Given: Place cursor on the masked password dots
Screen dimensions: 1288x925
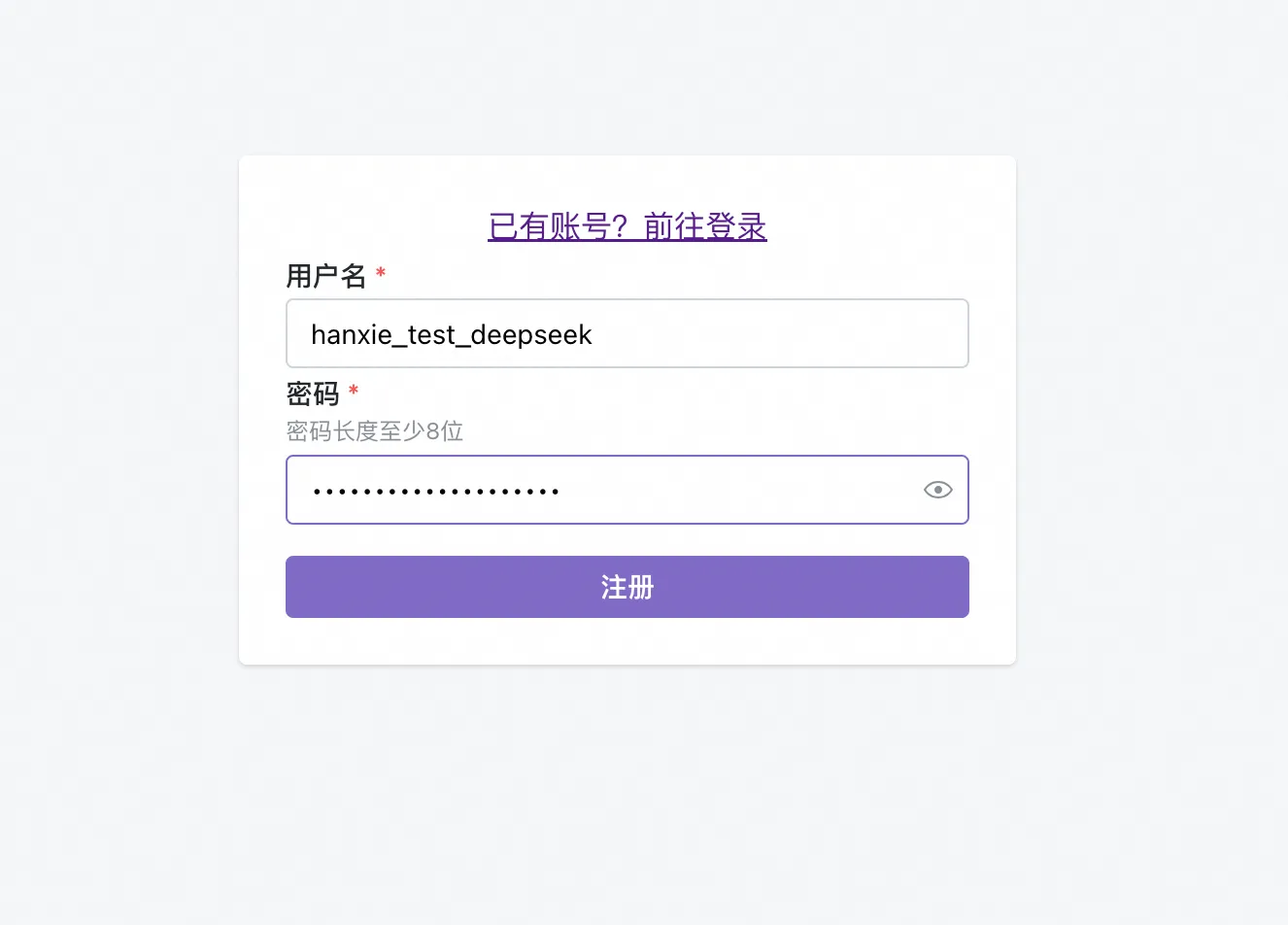Looking at the screenshot, I should pyautogui.click(x=435, y=492).
